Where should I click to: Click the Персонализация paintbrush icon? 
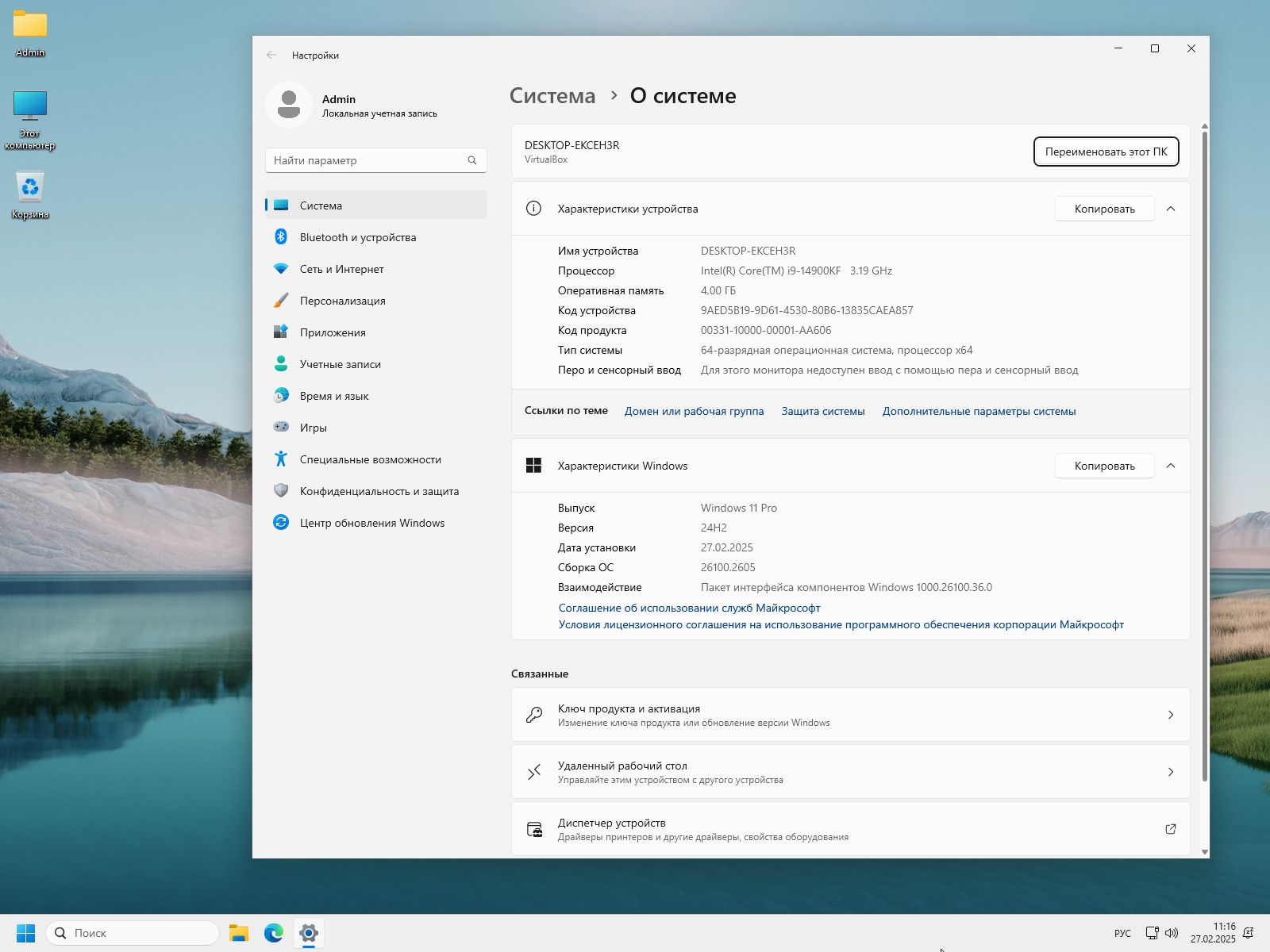tap(281, 301)
